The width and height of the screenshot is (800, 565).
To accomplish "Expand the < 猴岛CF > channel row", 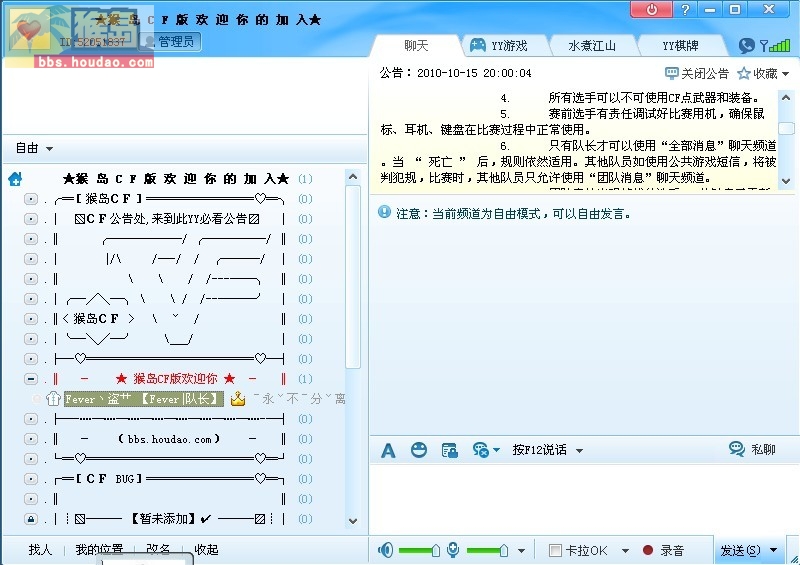I will (31, 319).
